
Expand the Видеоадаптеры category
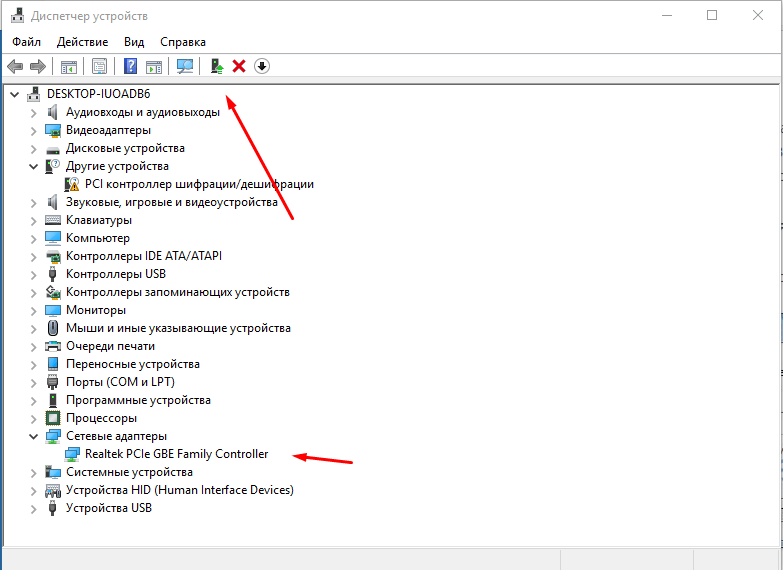(x=33, y=131)
